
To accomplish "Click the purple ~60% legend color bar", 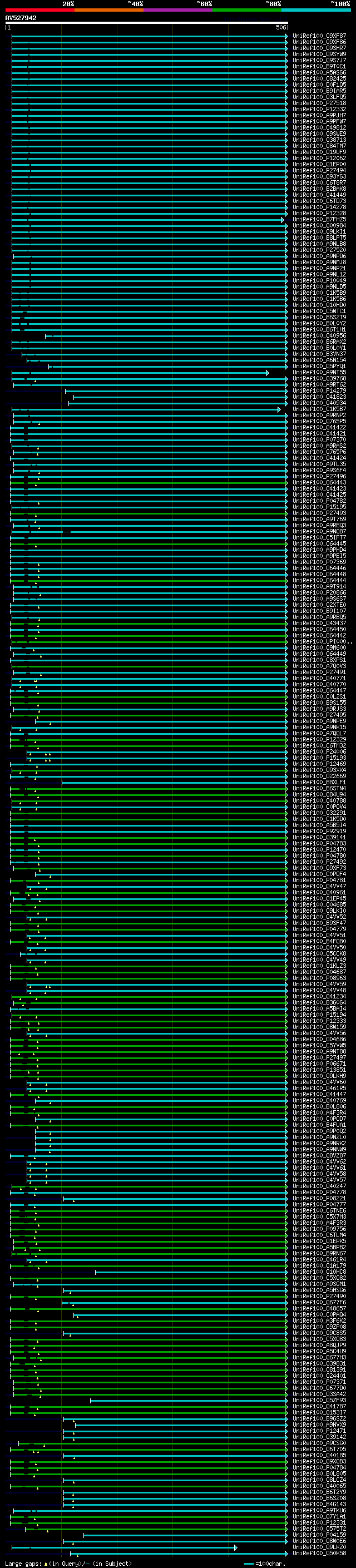I will (177, 10).
